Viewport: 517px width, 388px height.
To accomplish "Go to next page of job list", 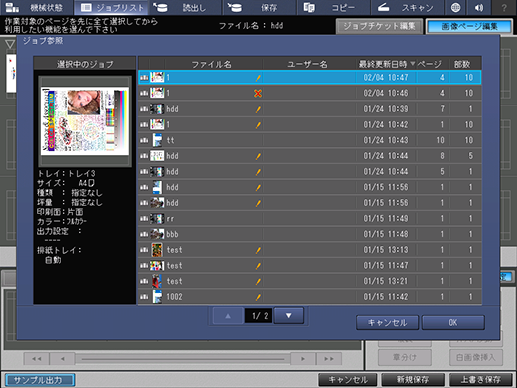I will click(x=289, y=315).
